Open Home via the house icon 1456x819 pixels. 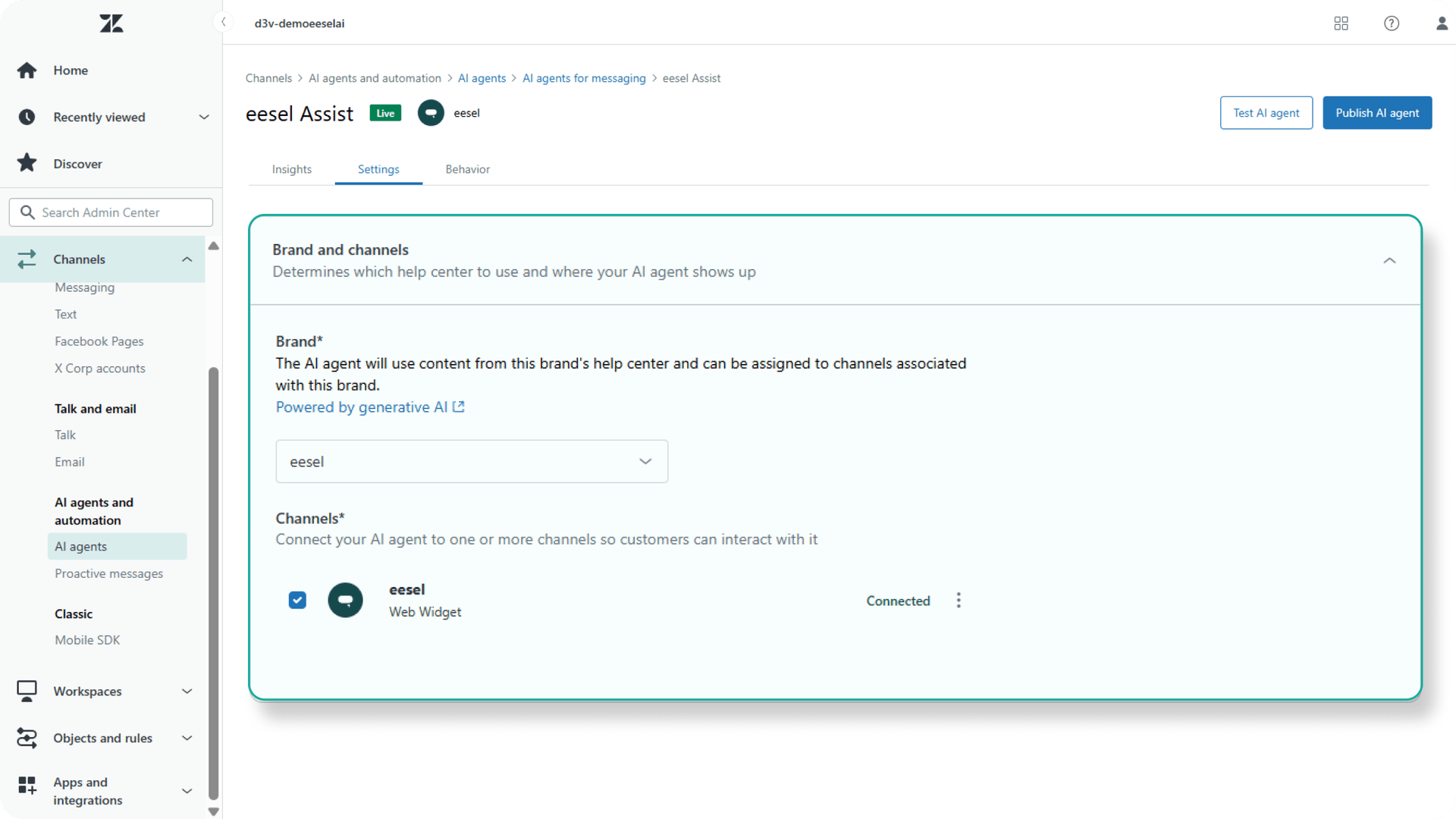27,71
